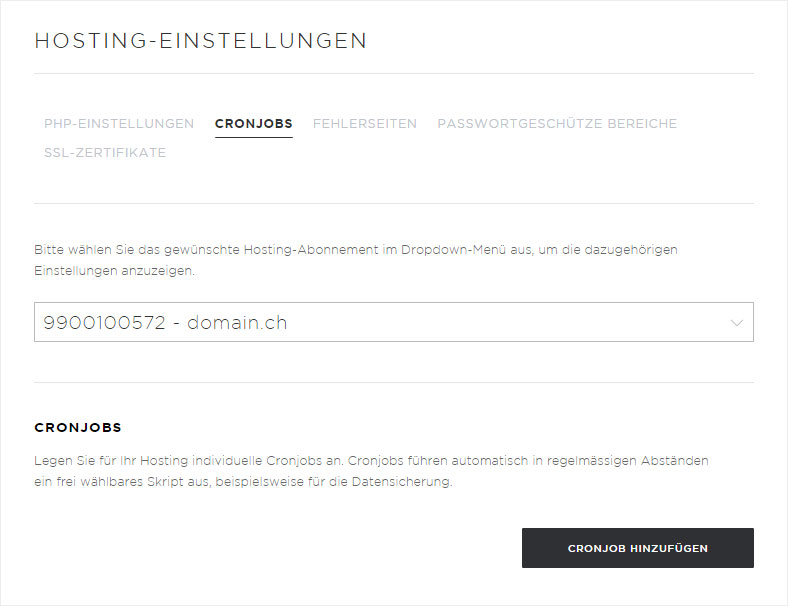Viewport: 788px width, 606px height.
Task: Click the 'Bitte wählen Sie' instruction line
Action: 356,250
